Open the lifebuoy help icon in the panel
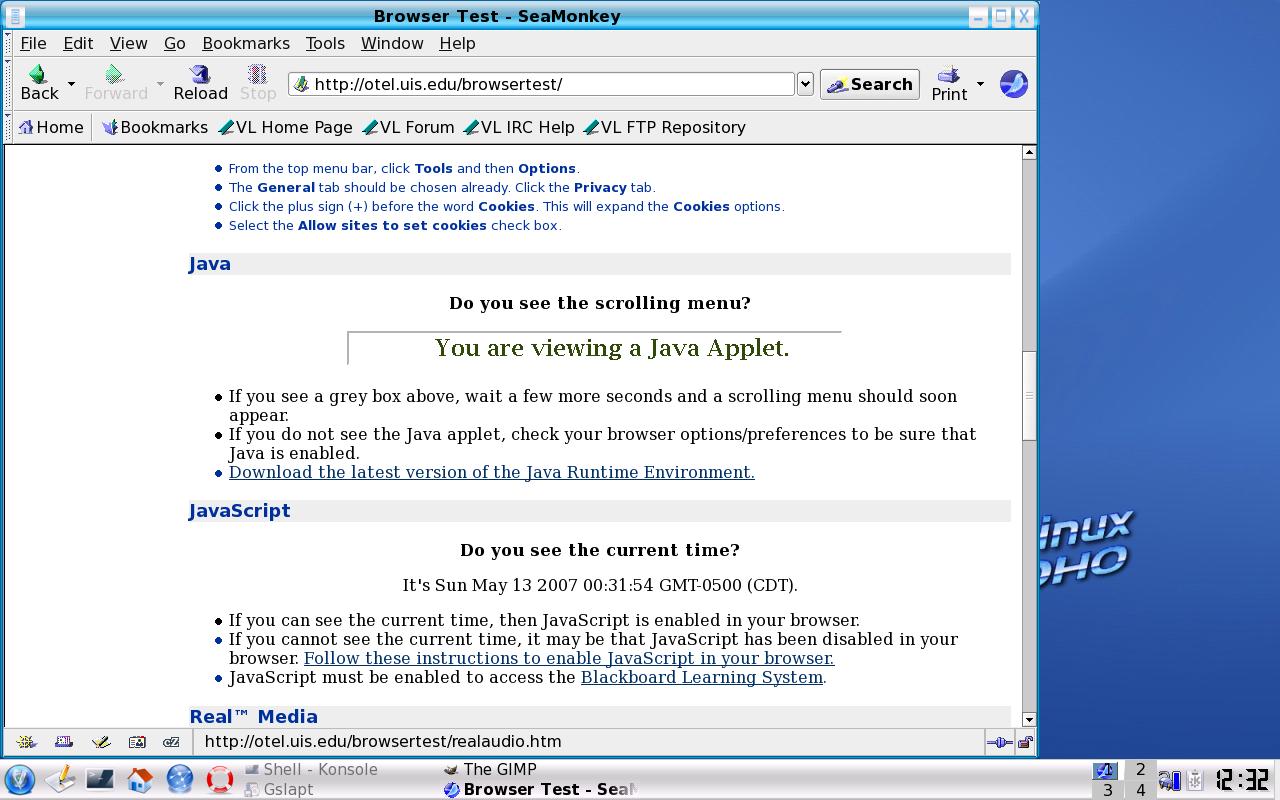 click(220, 779)
